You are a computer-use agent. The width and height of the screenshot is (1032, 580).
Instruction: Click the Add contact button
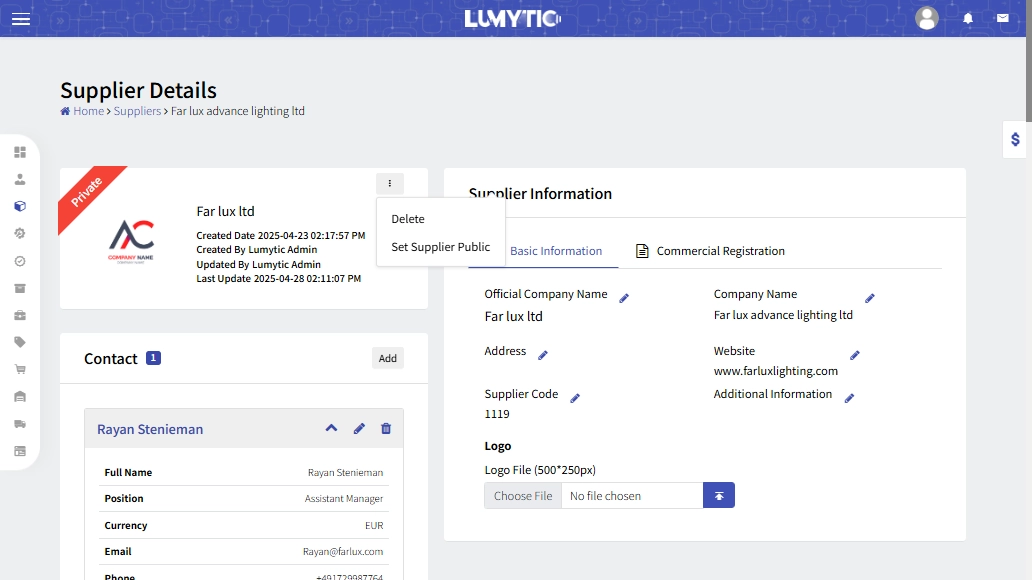pyautogui.click(x=387, y=358)
